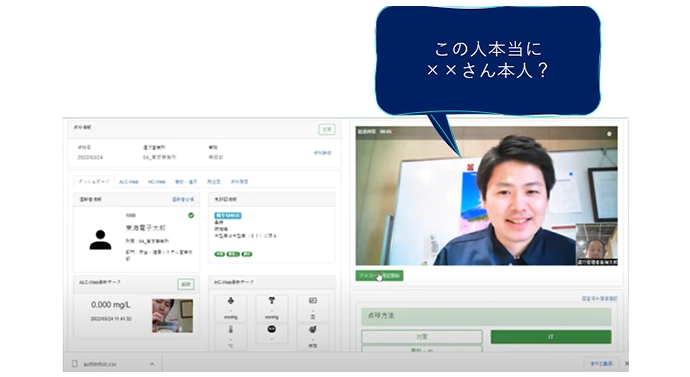Click the driver name in driver info
The width and height of the screenshot is (690, 377).
(x=146, y=228)
